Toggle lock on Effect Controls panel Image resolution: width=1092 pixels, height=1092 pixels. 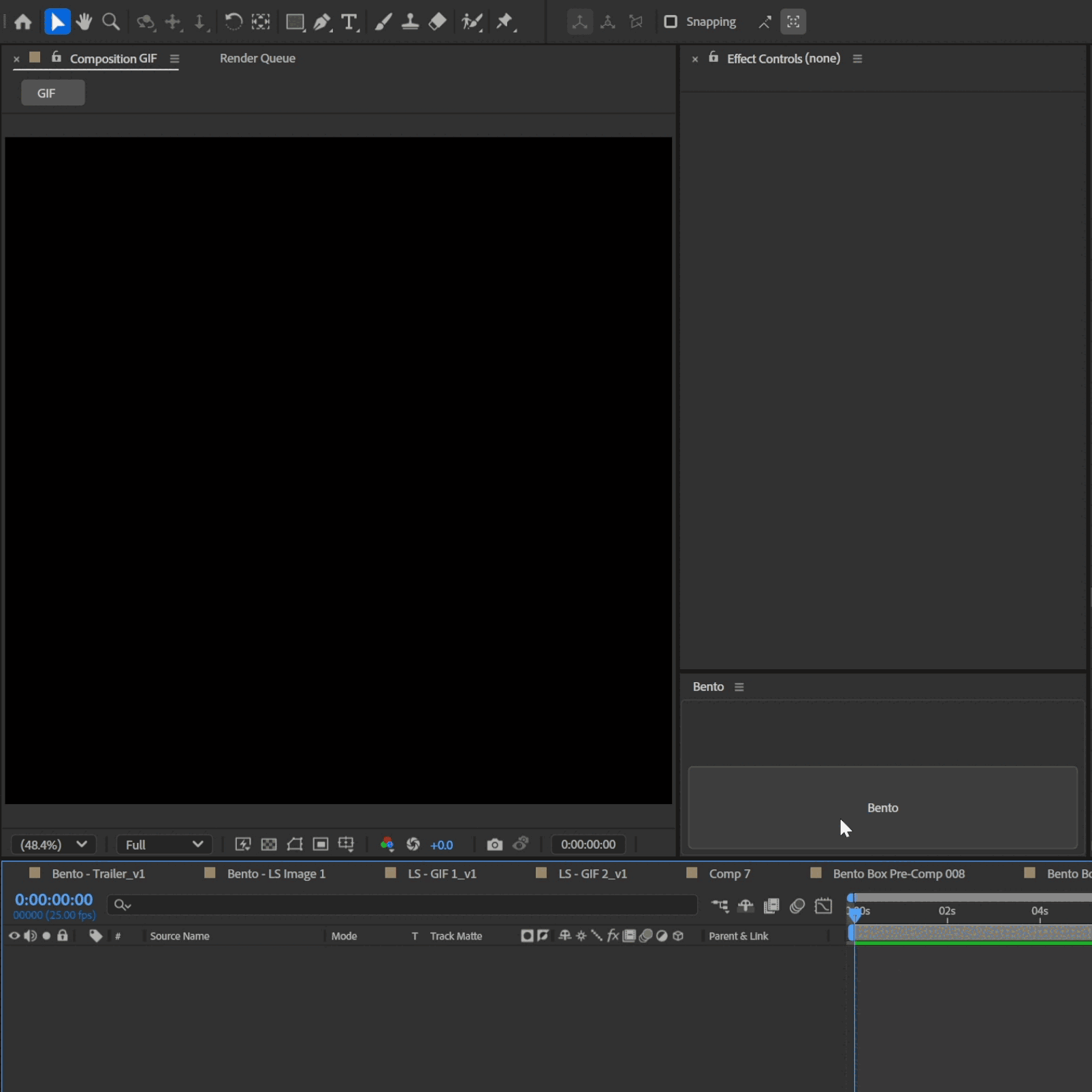713,58
